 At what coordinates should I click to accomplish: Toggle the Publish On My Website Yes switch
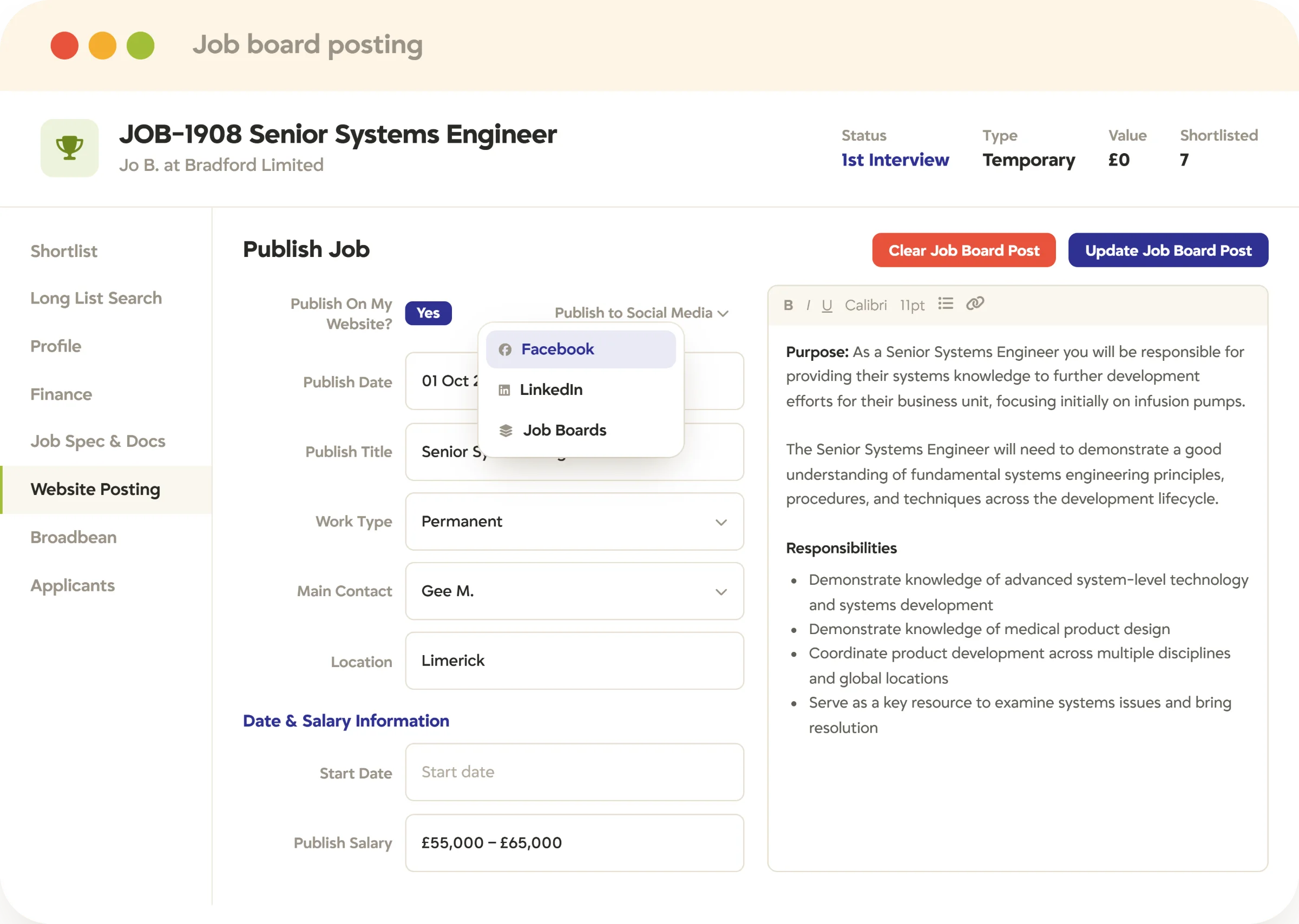pyautogui.click(x=428, y=313)
